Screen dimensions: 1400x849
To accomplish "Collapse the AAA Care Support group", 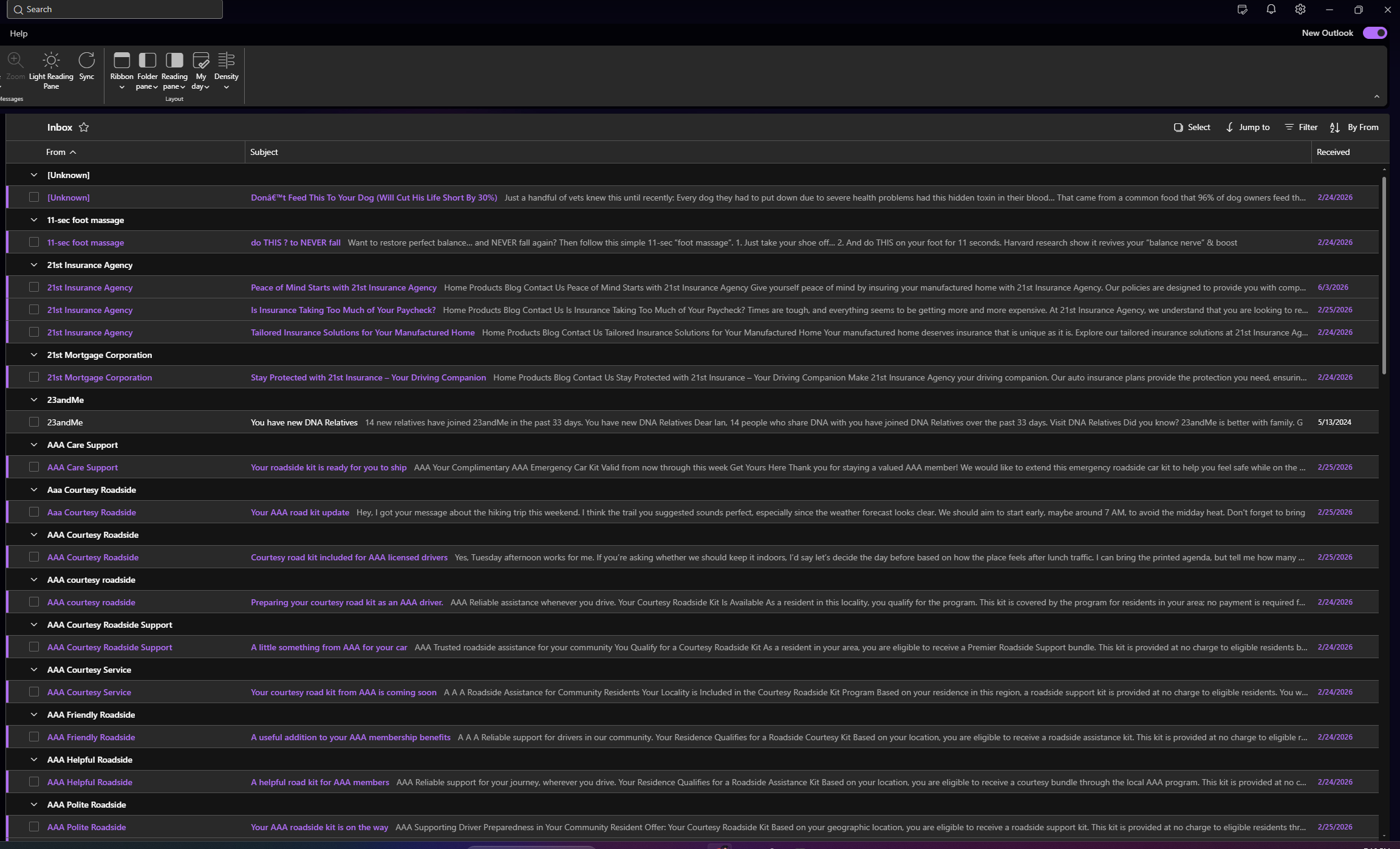I will tap(34, 445).
